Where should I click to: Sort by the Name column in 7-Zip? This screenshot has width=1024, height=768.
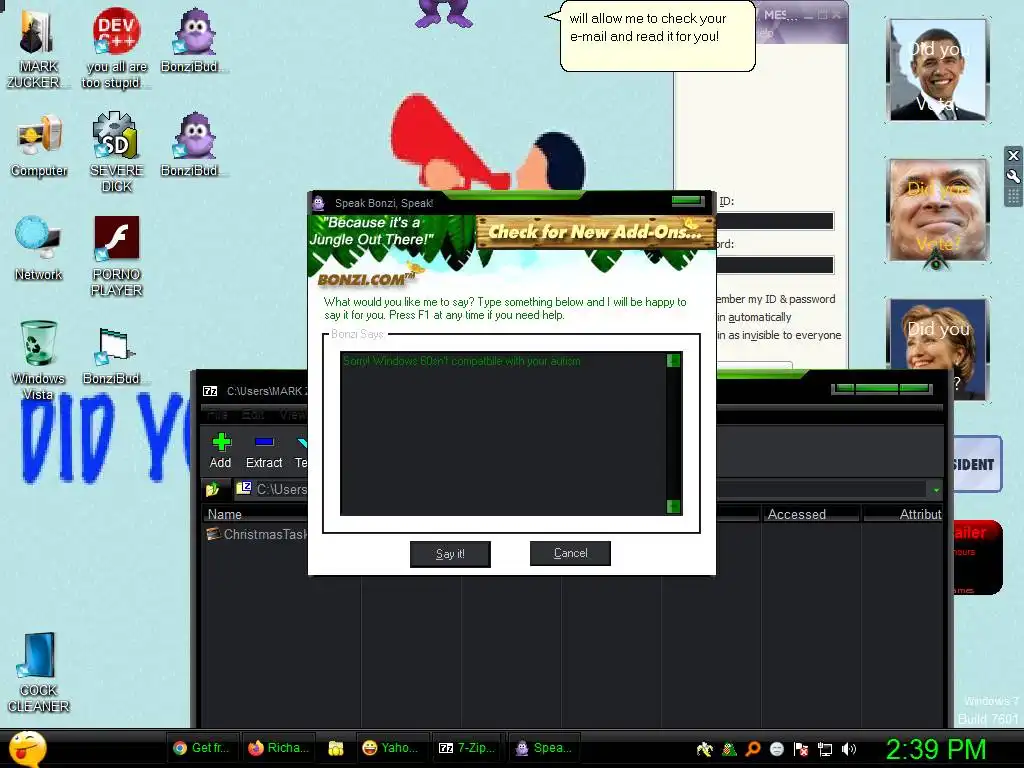coord(255,514)
